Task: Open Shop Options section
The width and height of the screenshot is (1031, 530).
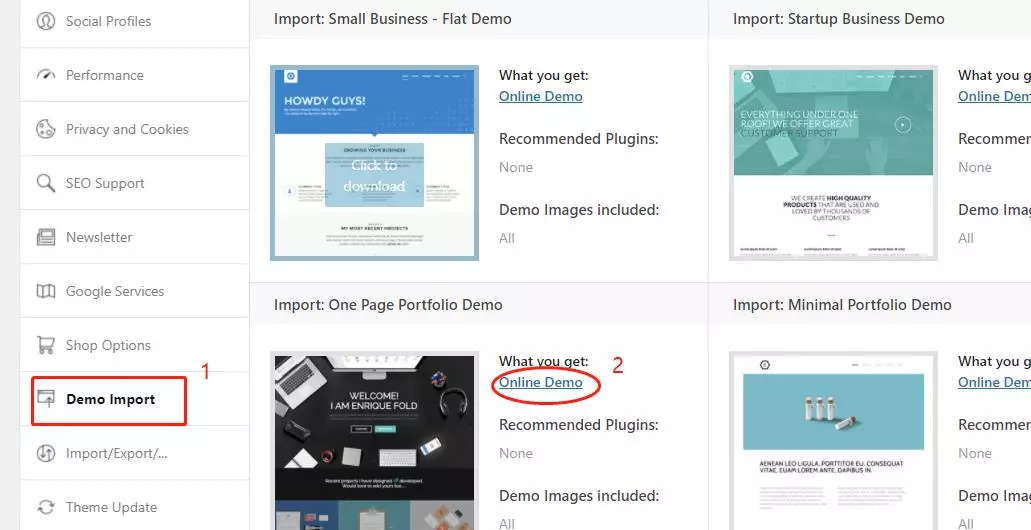Action: [134, 345]
